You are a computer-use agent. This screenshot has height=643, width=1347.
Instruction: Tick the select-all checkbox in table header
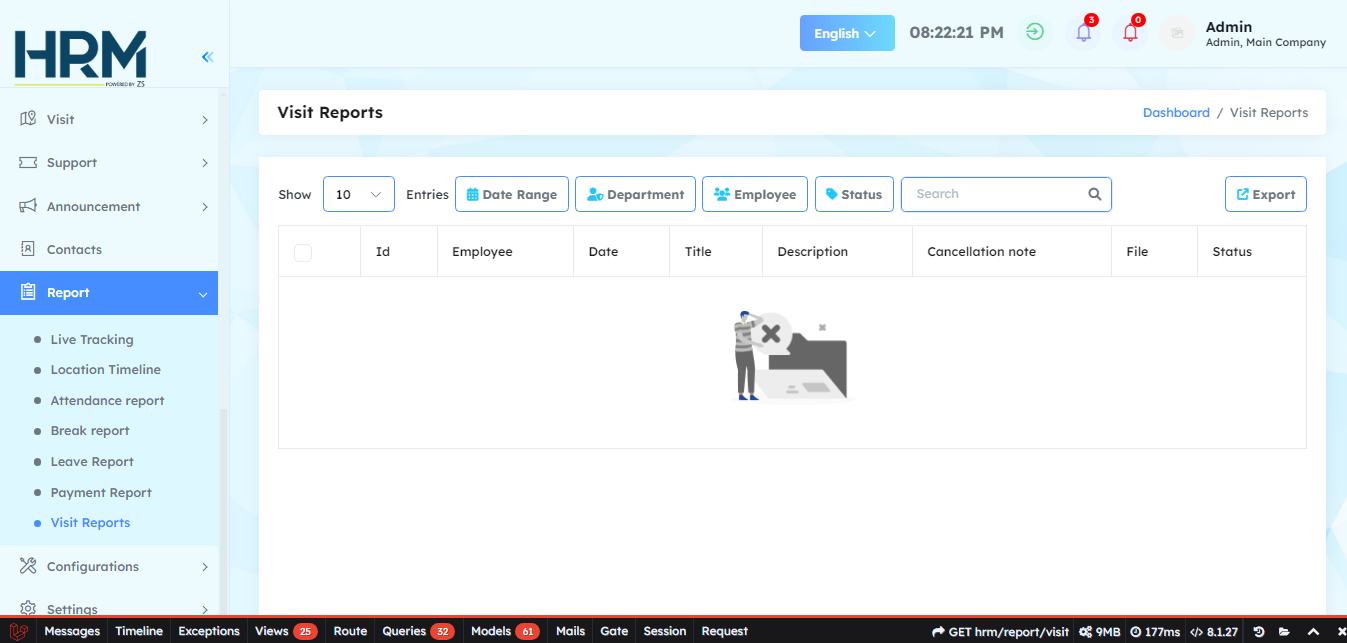pyautogui.click(x=303, y=253)
